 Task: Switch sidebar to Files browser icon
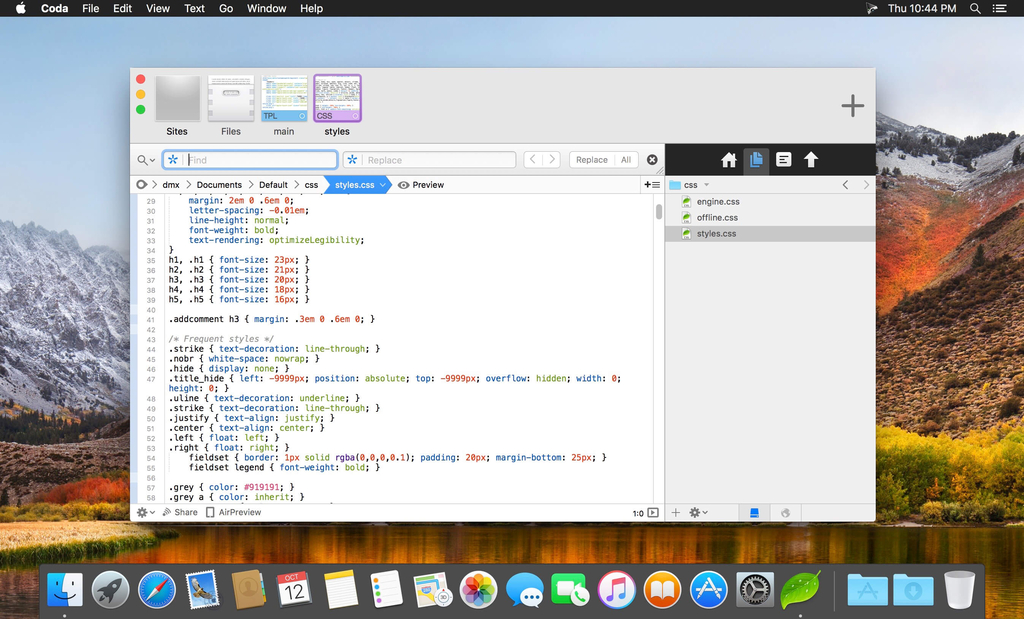coord(756,160)
